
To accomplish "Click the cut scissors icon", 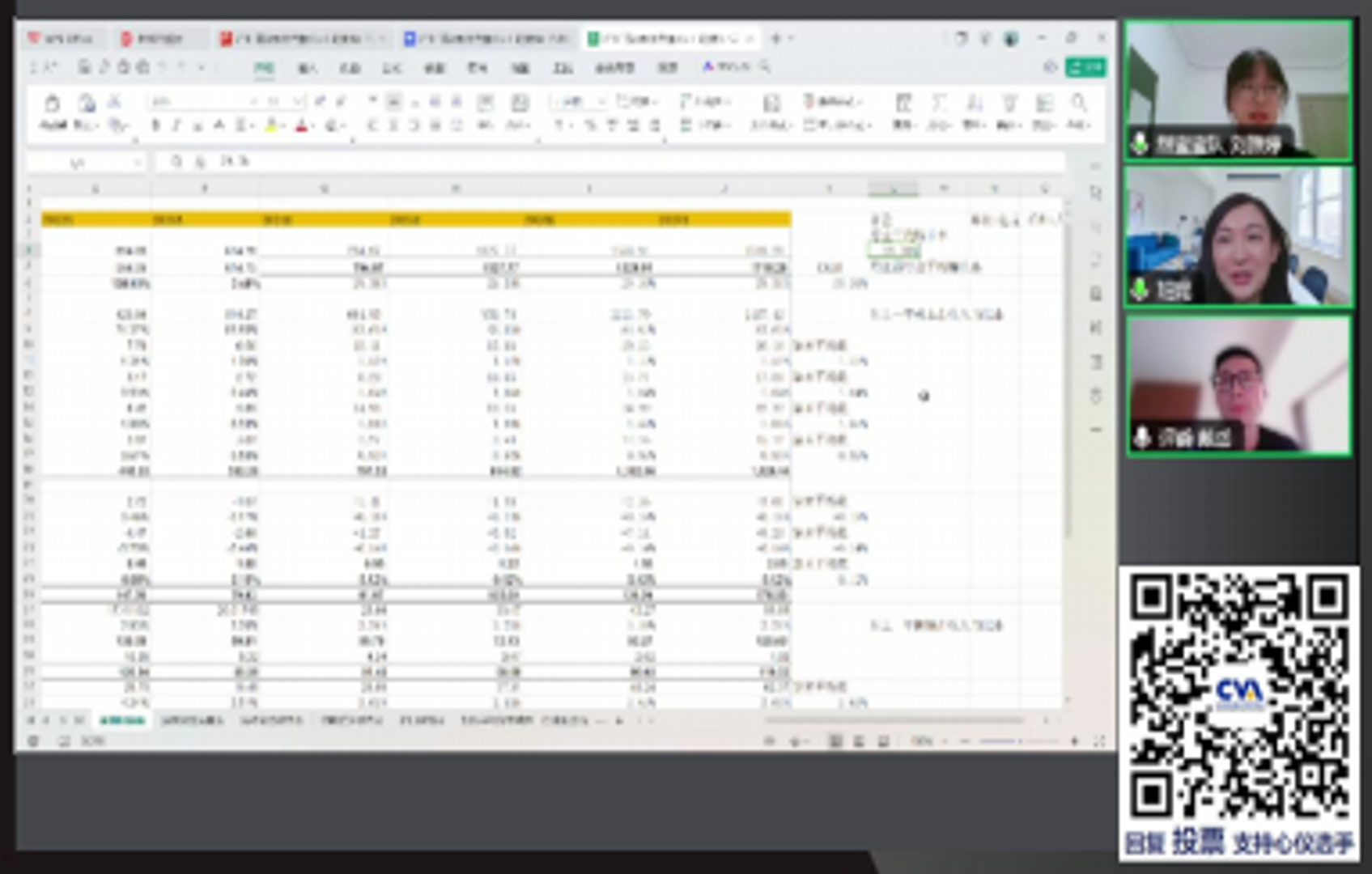I will 114,101.
